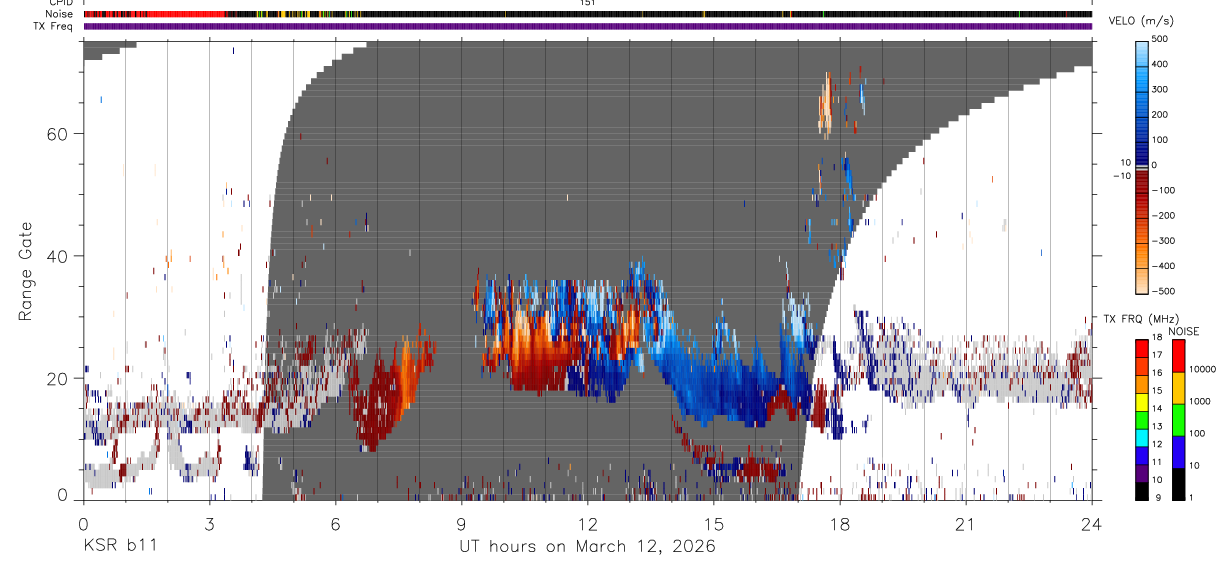Click the red NOISE swatch above 10000
The width and height of the screenshot is (1228, 567).
1180,356
